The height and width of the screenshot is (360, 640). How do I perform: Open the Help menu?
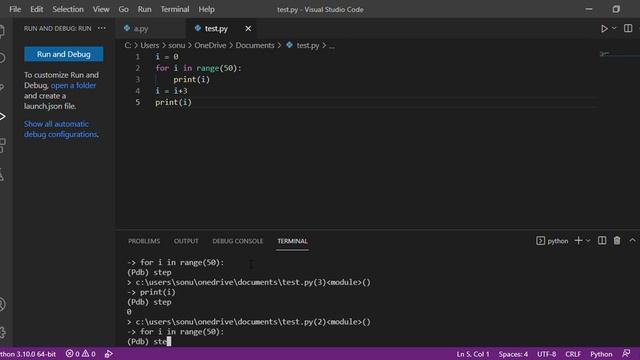pyautogui.click(x=207, y=9)
